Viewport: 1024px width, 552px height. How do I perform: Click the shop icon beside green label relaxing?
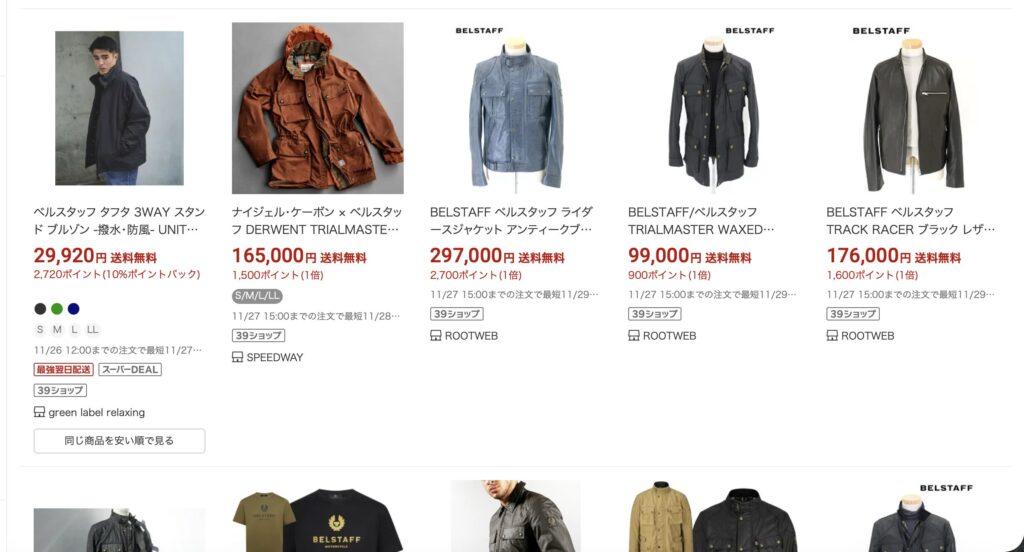point(39,412)
